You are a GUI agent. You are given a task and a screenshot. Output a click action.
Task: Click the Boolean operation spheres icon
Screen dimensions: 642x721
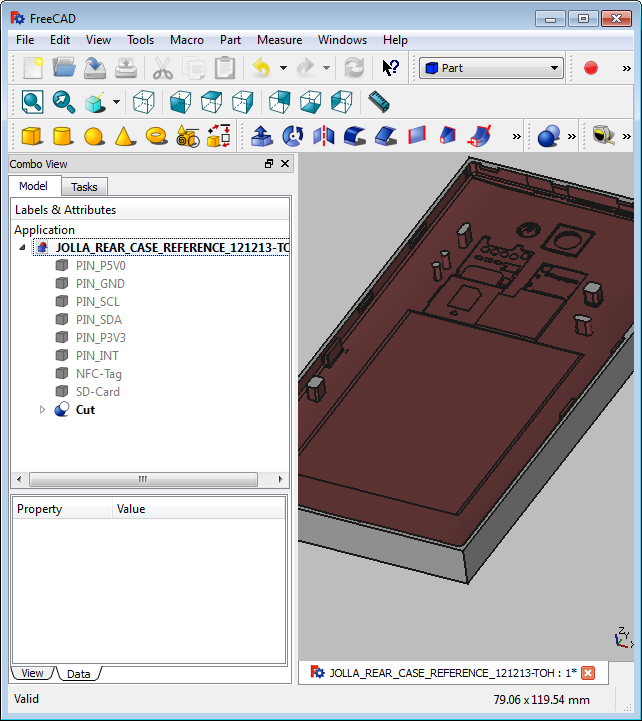pyautogui.click(x=549, y=136)
